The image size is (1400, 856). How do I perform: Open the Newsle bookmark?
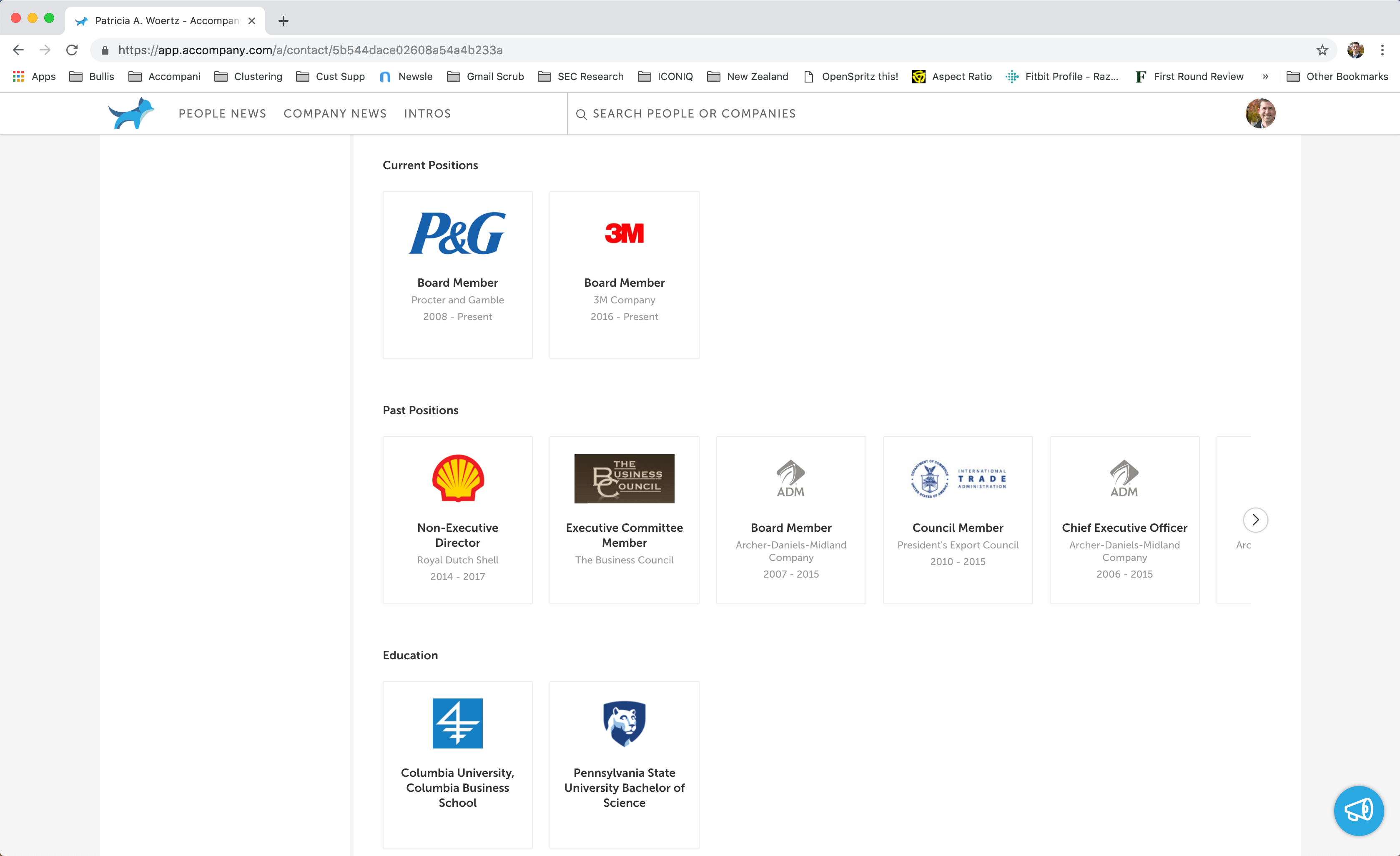click(406, 76)
